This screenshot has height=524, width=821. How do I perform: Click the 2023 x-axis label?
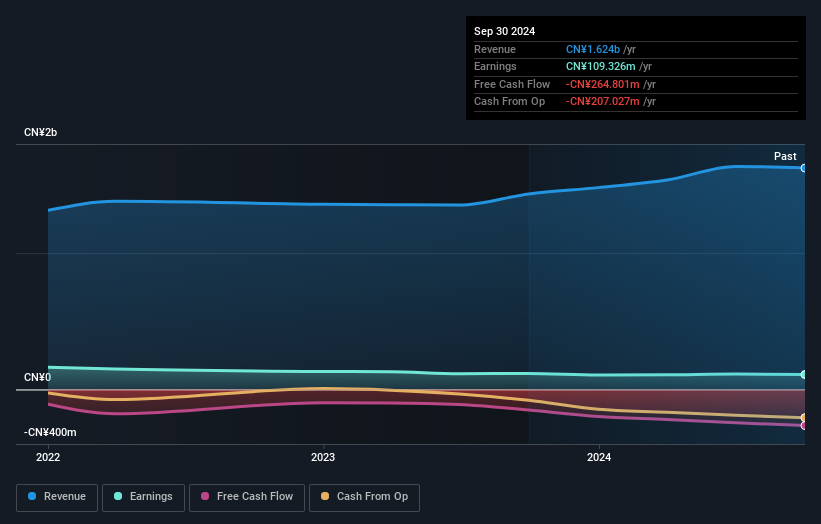pos(323,457)
